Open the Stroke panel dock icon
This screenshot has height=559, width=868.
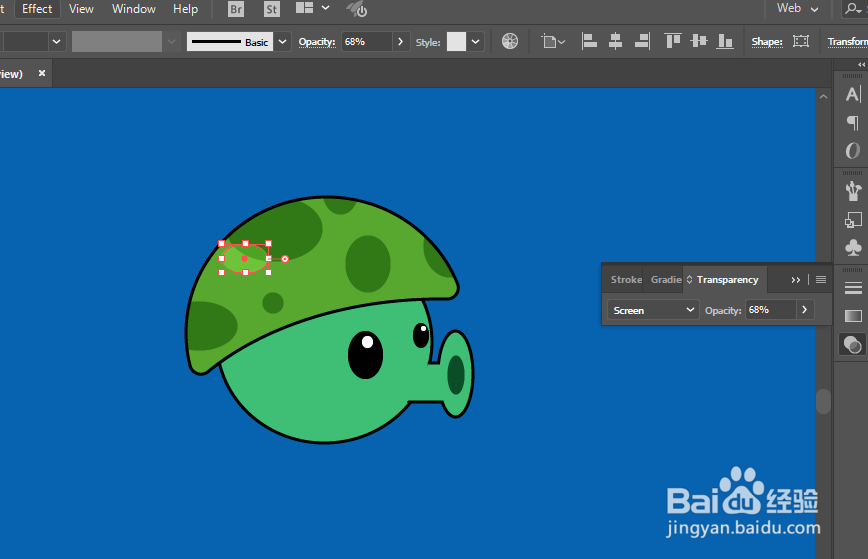(853, 288)
